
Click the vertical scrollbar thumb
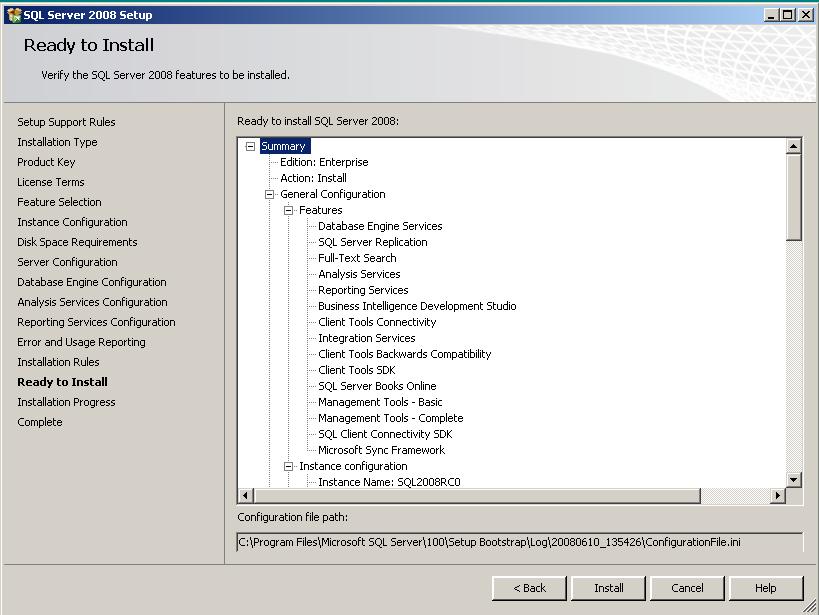(x=793, y=197)
